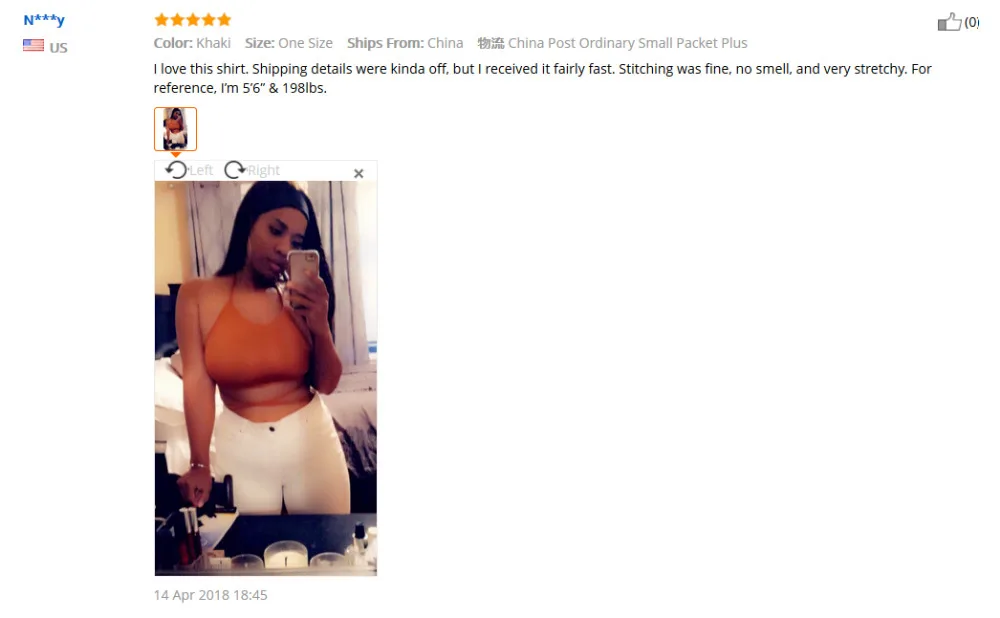
Task: Click the Size: One Size attribute
Action: (289, 43)
